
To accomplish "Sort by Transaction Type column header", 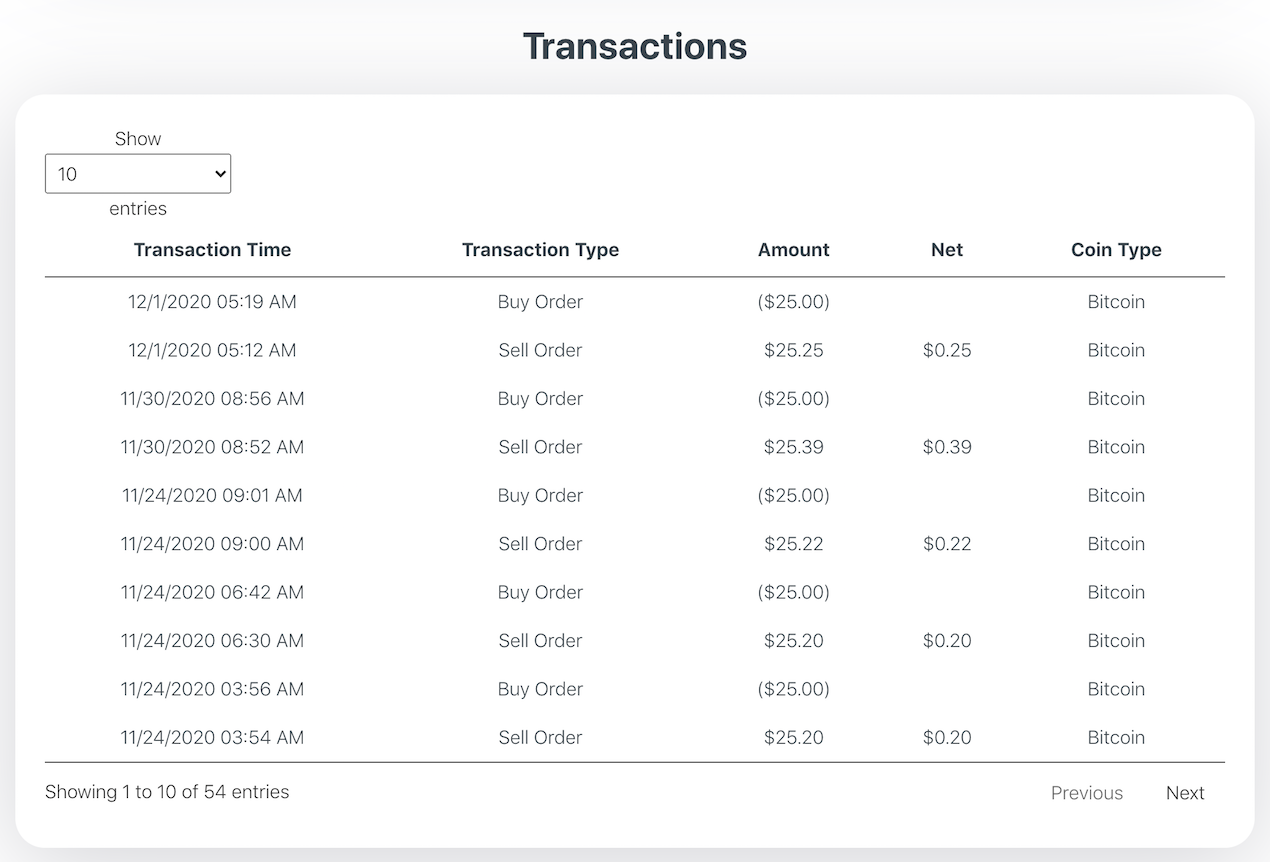I will click(540, 250).
